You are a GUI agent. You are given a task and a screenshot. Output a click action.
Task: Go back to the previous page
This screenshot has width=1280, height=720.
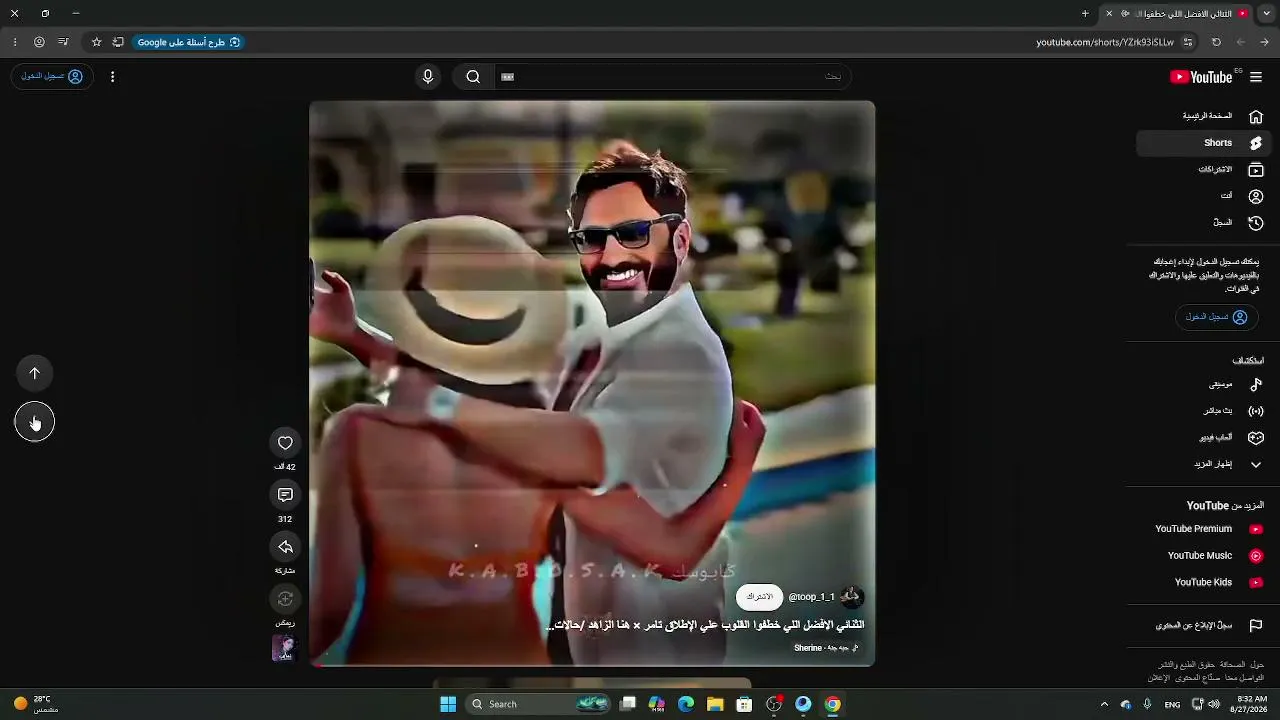1265,42
